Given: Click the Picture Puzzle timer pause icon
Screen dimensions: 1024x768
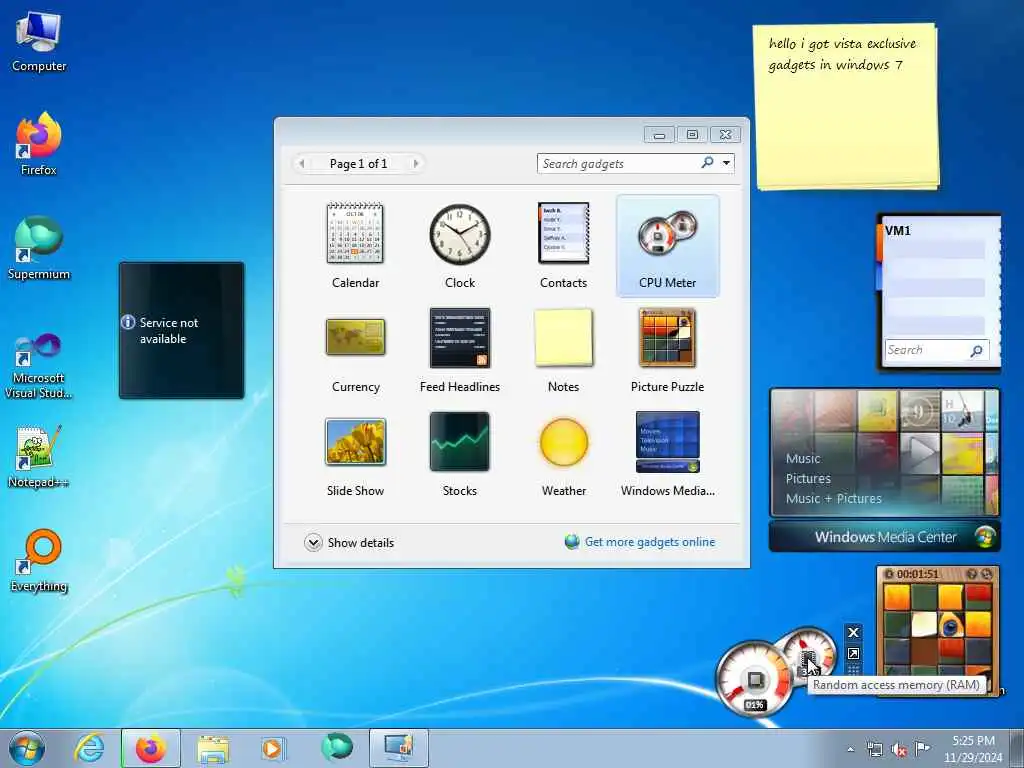Looking at the screenshot, I should tap(888, 574).
